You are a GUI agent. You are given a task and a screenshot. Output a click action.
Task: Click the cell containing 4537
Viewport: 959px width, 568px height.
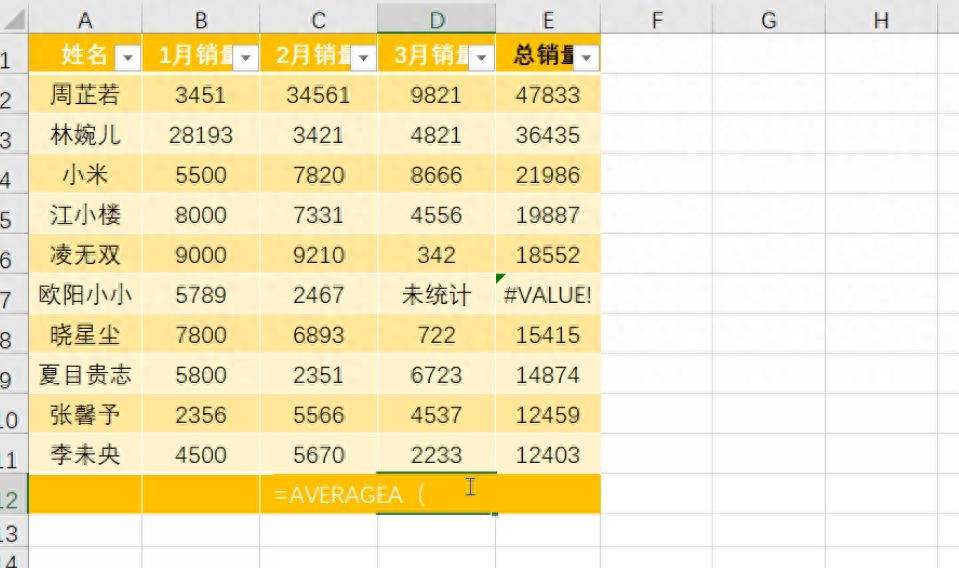click(x=436, y=415)
